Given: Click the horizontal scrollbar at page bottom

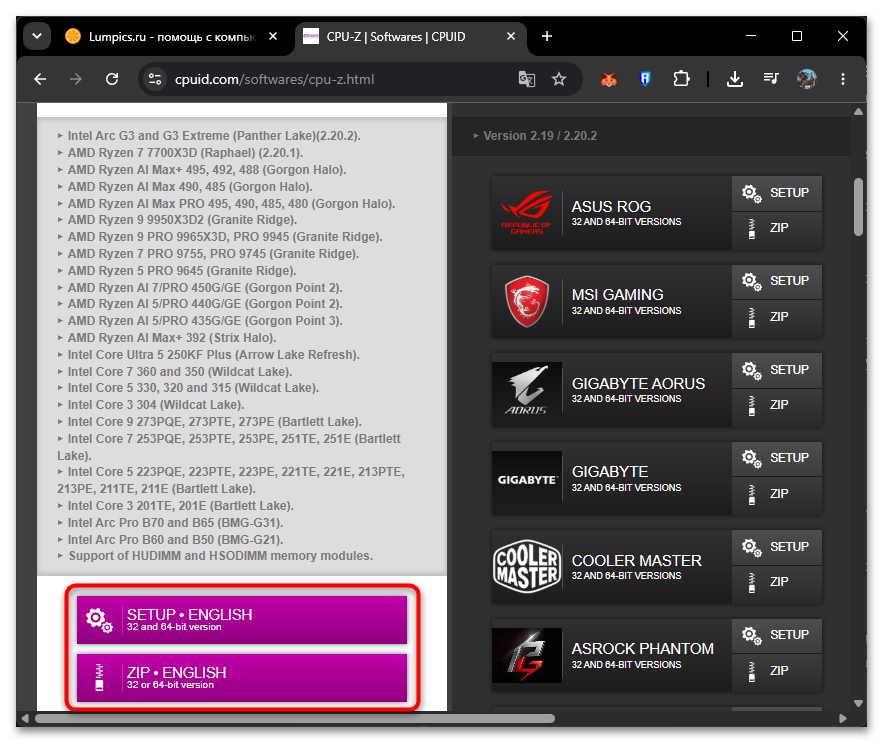Looking at the screenshot, I should click(x=295, y=718).
